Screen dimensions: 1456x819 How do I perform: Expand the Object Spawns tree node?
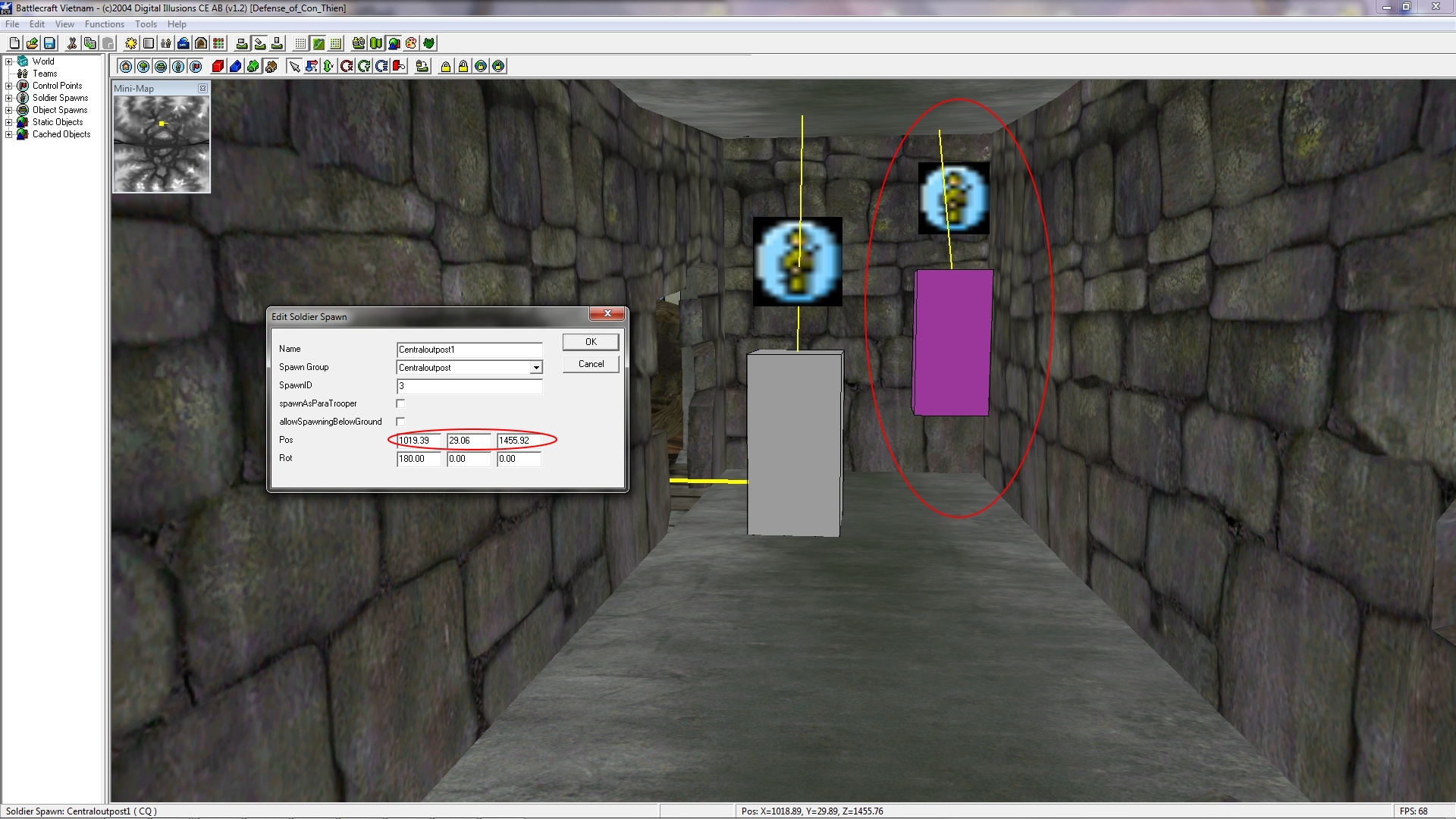[8, 110]
